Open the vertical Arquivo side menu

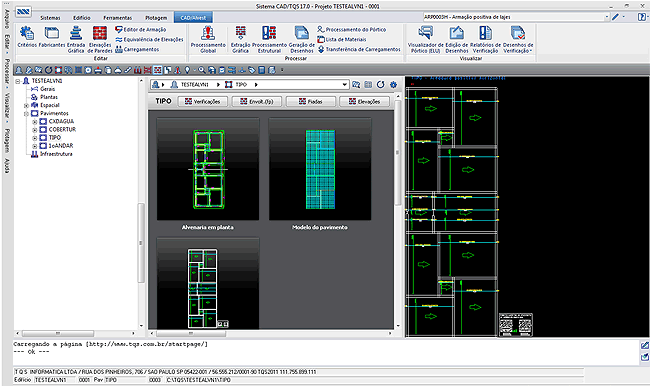[7, 19]
